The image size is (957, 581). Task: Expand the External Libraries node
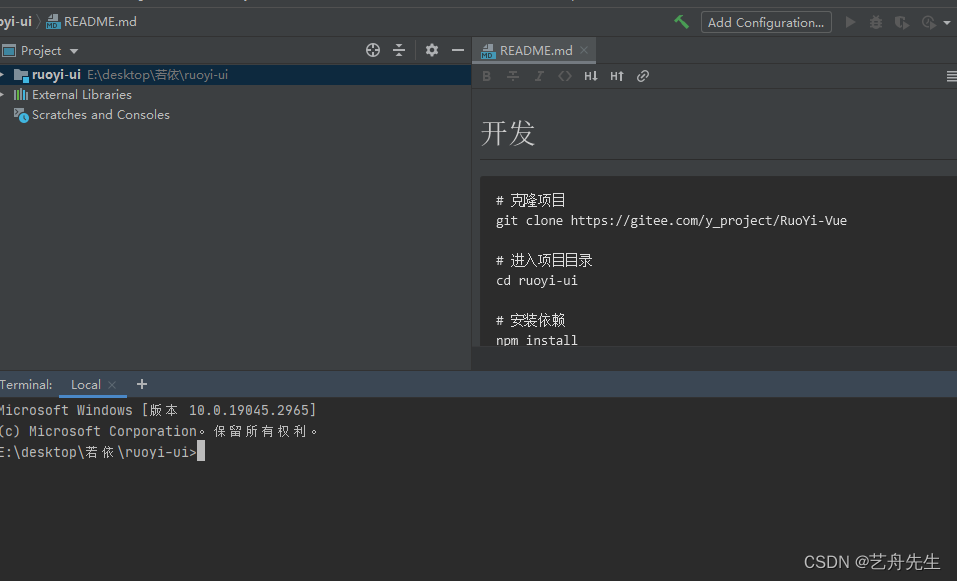tap(7, 95)
